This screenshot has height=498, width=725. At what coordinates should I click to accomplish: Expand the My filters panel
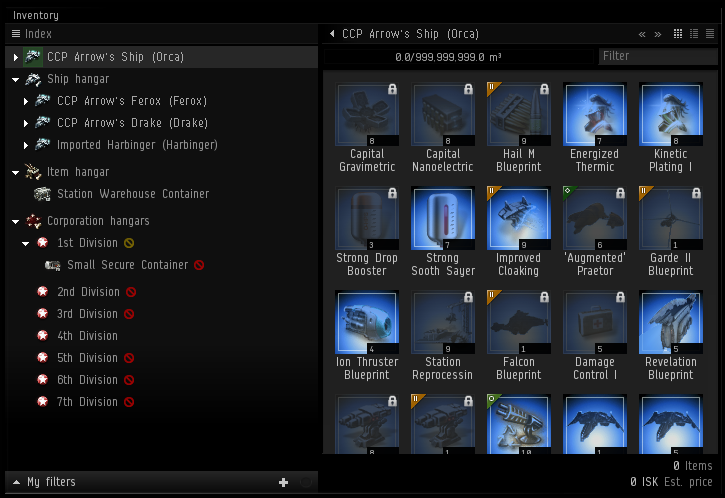[17, 482]
